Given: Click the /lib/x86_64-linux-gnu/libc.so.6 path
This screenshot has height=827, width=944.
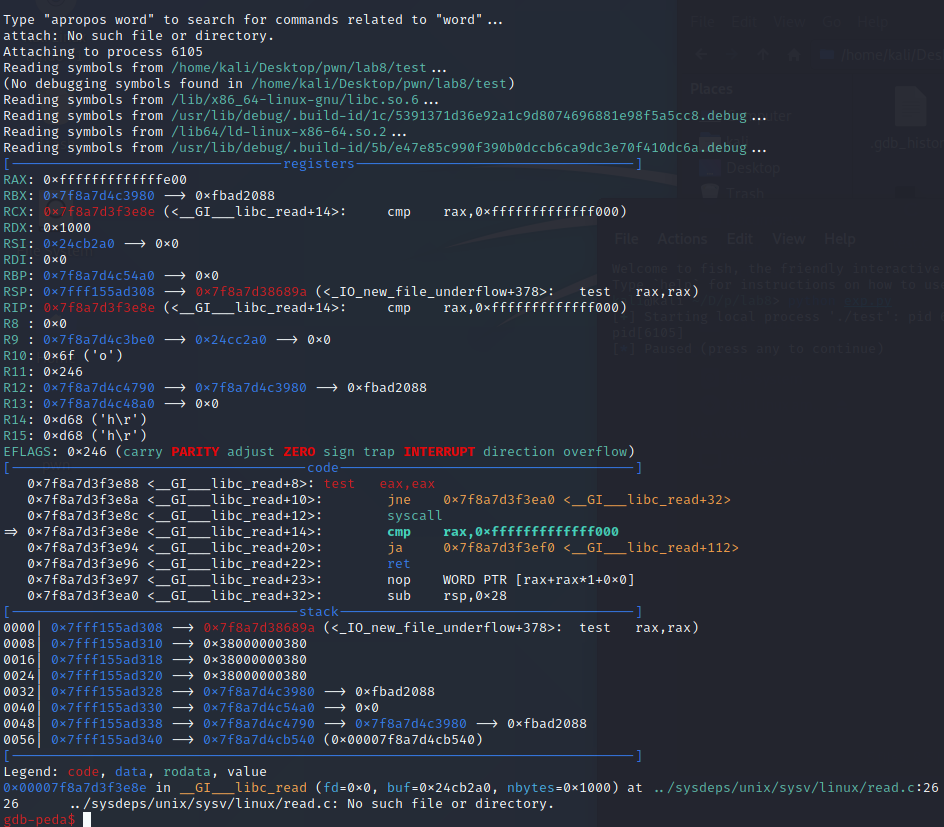Looking at the screenshot, I should 295,99.
